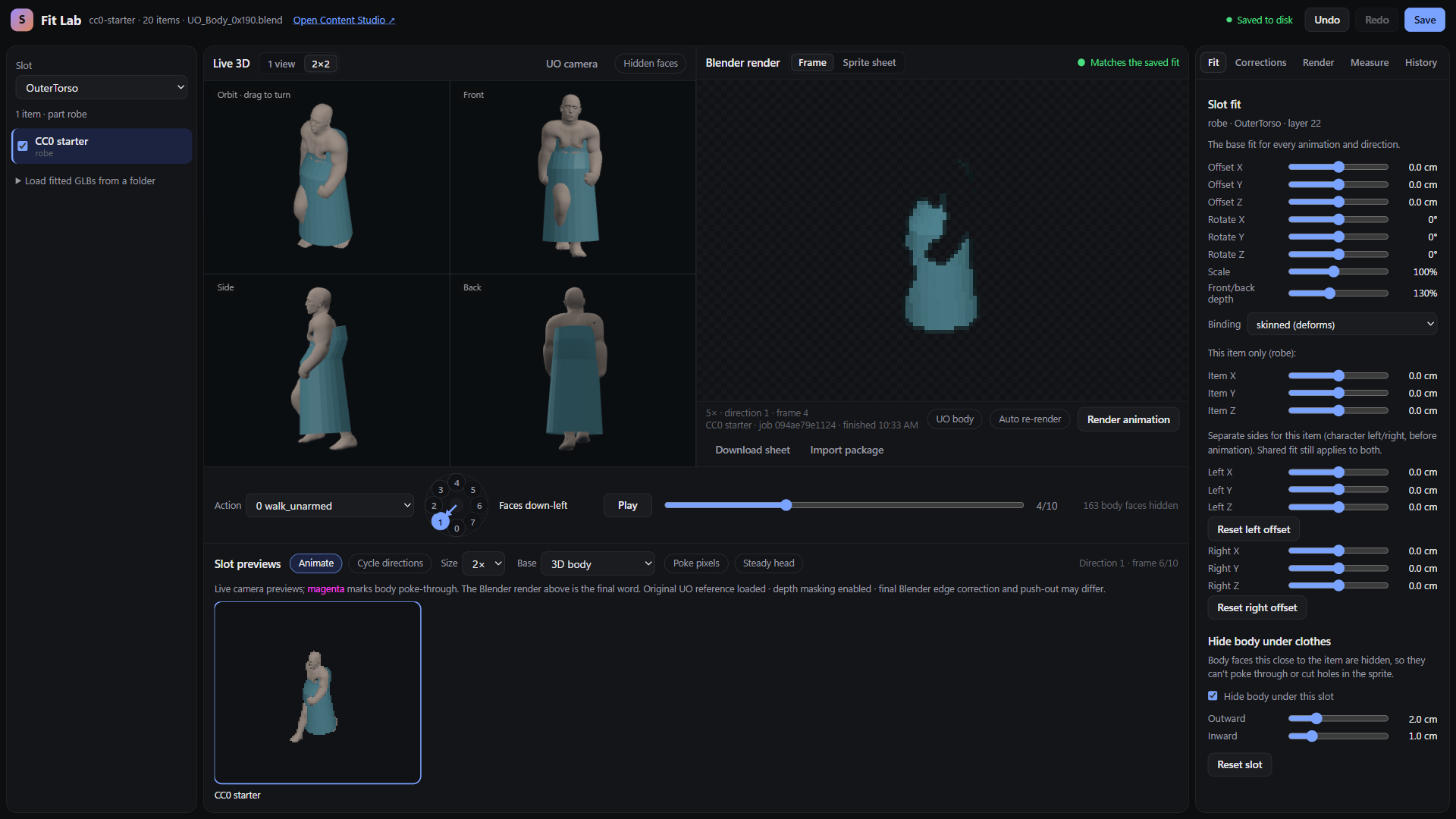Expand Load fitted GLBs from a folder
The image size is (1456, 819).
(86, 181)
